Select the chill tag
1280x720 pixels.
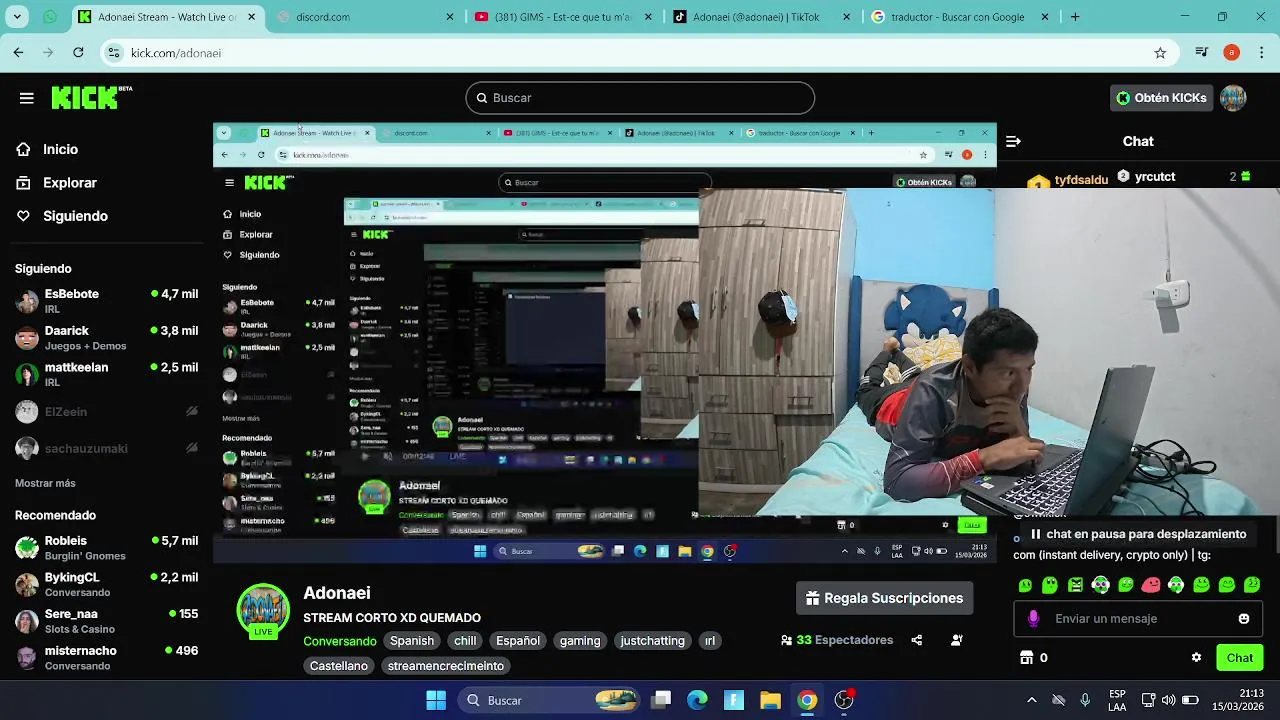(465, 641)
